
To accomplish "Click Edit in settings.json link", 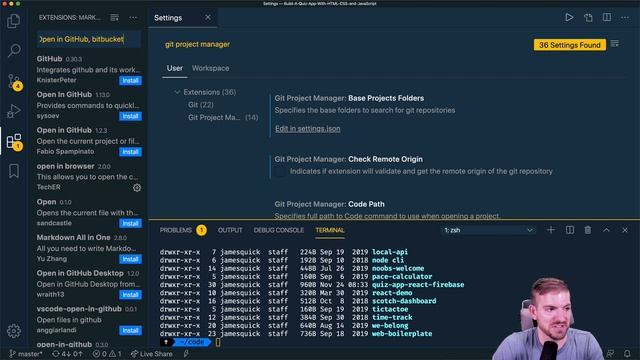I will pos(307,129).
